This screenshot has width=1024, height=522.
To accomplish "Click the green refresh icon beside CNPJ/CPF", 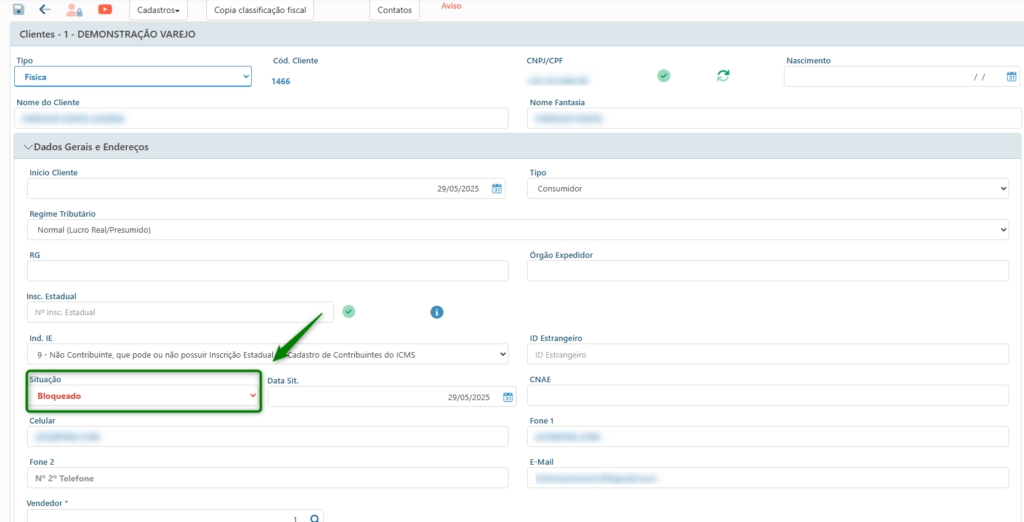I will tap(723, 76).
